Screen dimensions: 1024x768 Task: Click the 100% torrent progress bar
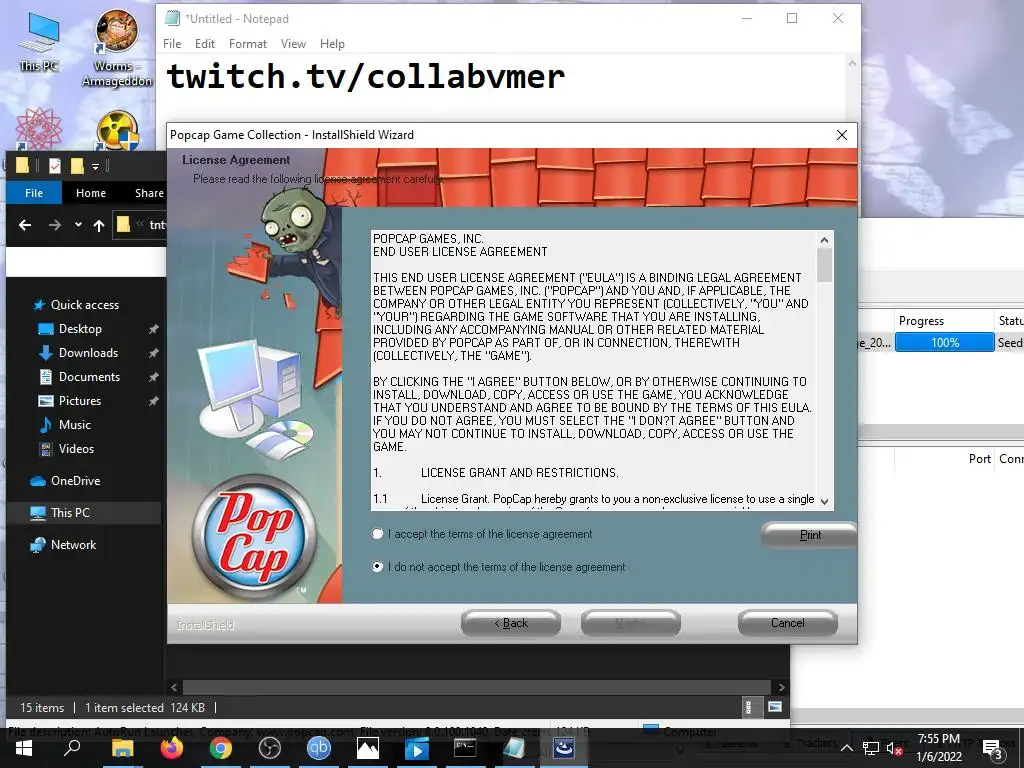tap(944, 342)
